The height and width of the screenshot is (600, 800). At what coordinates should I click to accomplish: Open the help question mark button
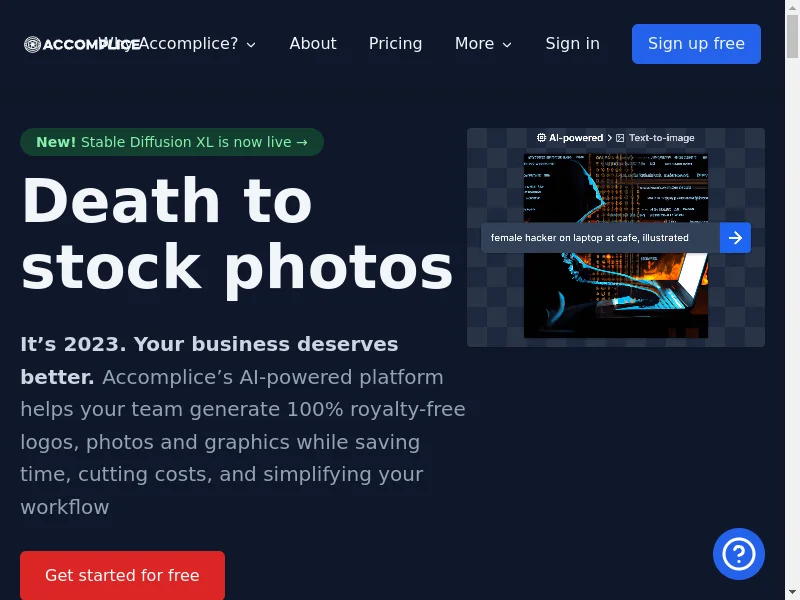738,554
